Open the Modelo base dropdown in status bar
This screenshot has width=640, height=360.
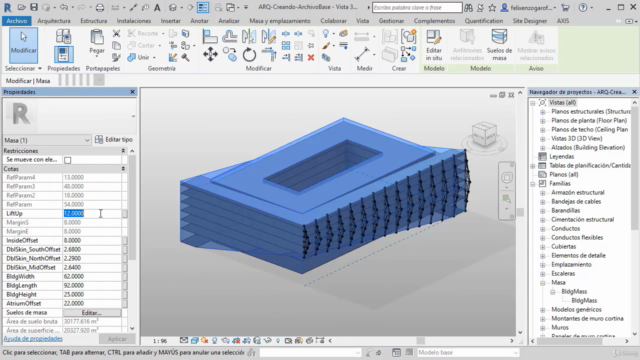[467, 352]
